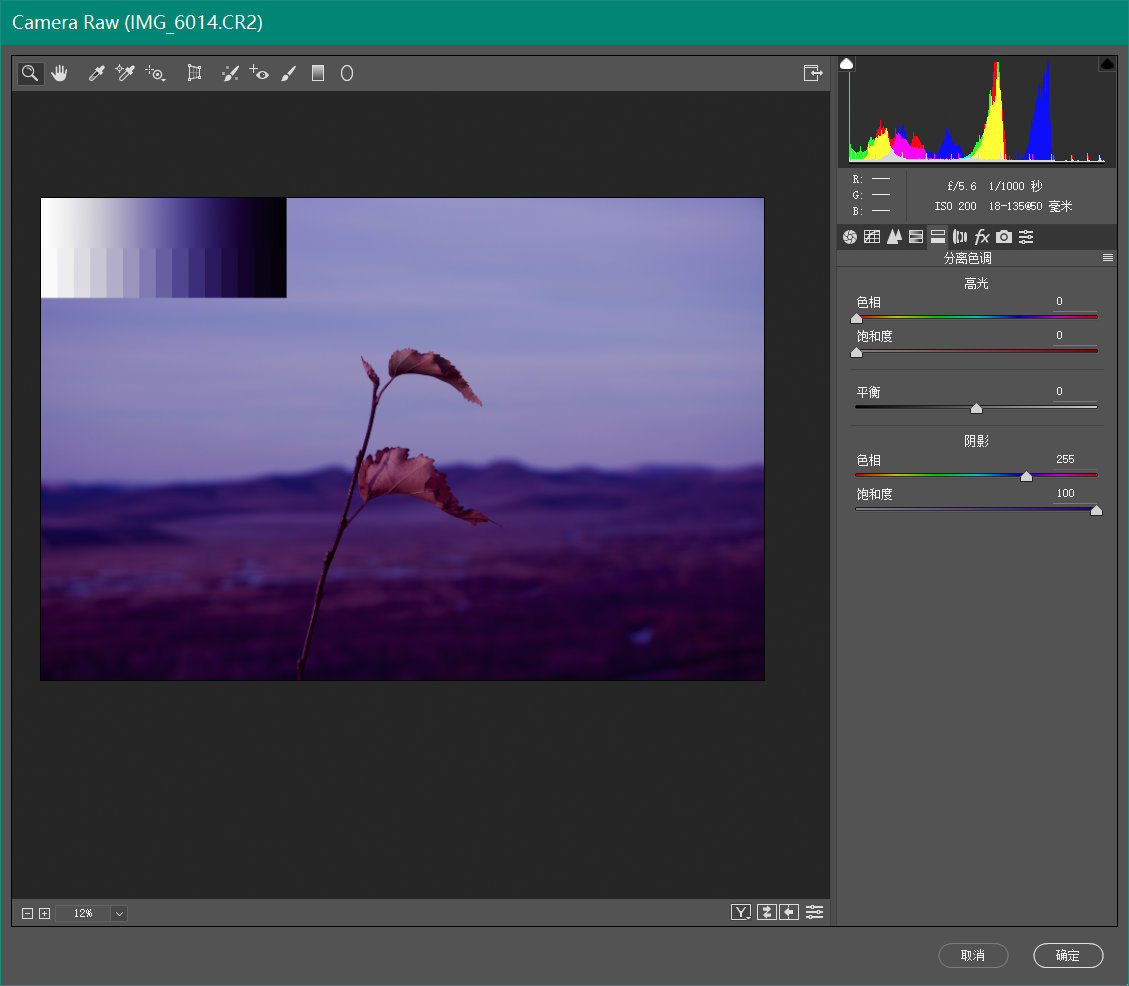
Task: Click the shadows 色相 value 255
Action: click(1066, 460)
